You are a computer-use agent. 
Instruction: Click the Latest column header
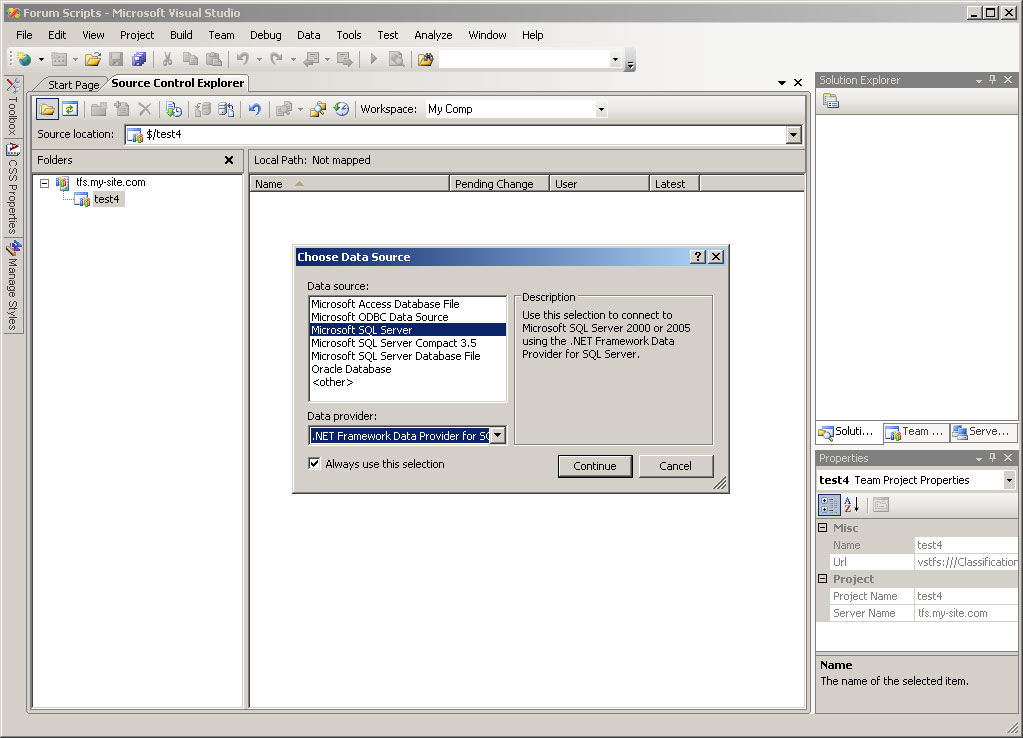pos(674,184)
